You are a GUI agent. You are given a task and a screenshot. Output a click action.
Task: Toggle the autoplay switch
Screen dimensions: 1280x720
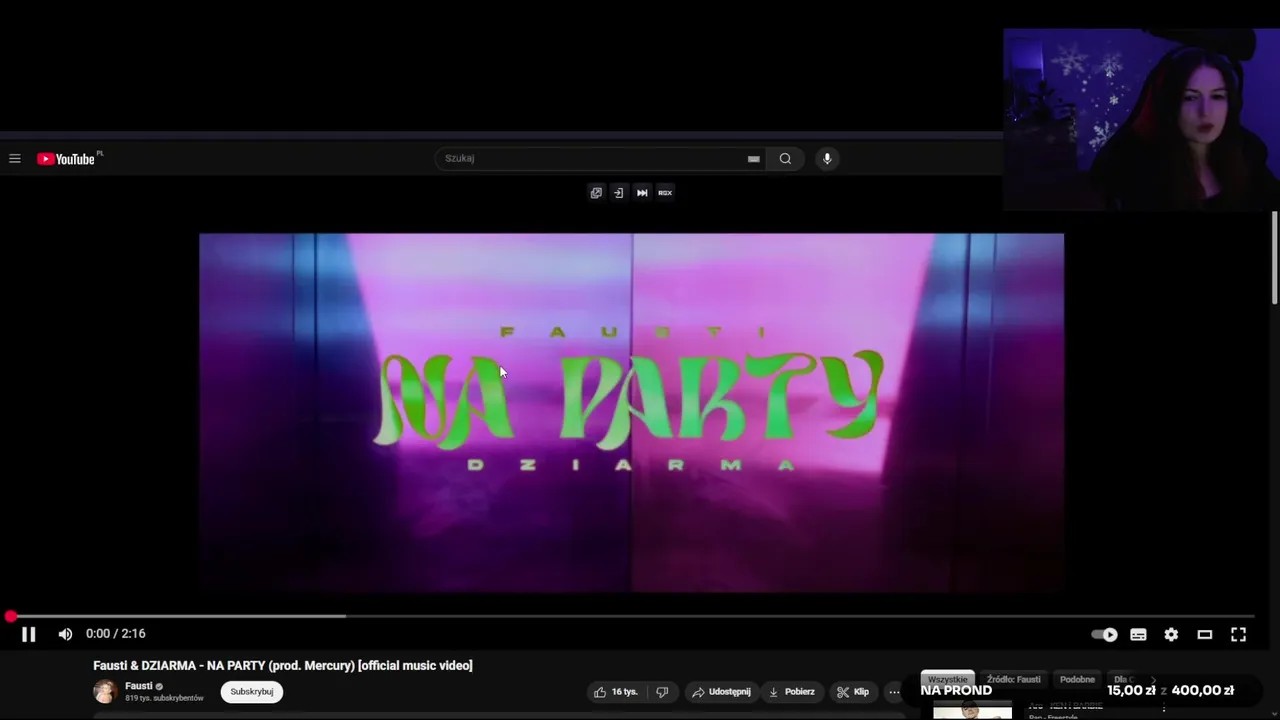1104,634
